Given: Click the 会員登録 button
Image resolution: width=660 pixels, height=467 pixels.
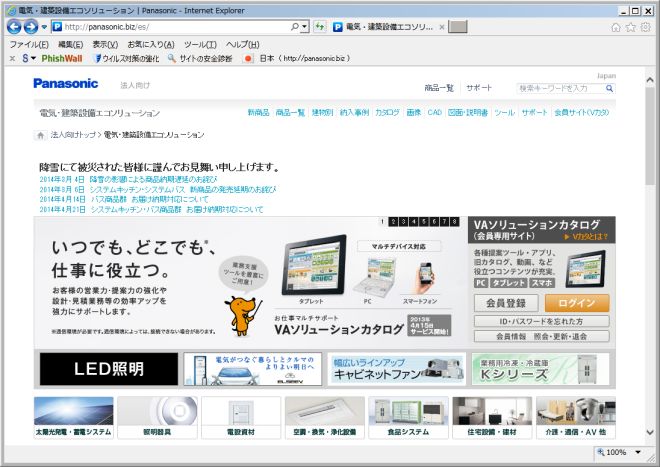Looking at the screenshot, I should (506, 303).
